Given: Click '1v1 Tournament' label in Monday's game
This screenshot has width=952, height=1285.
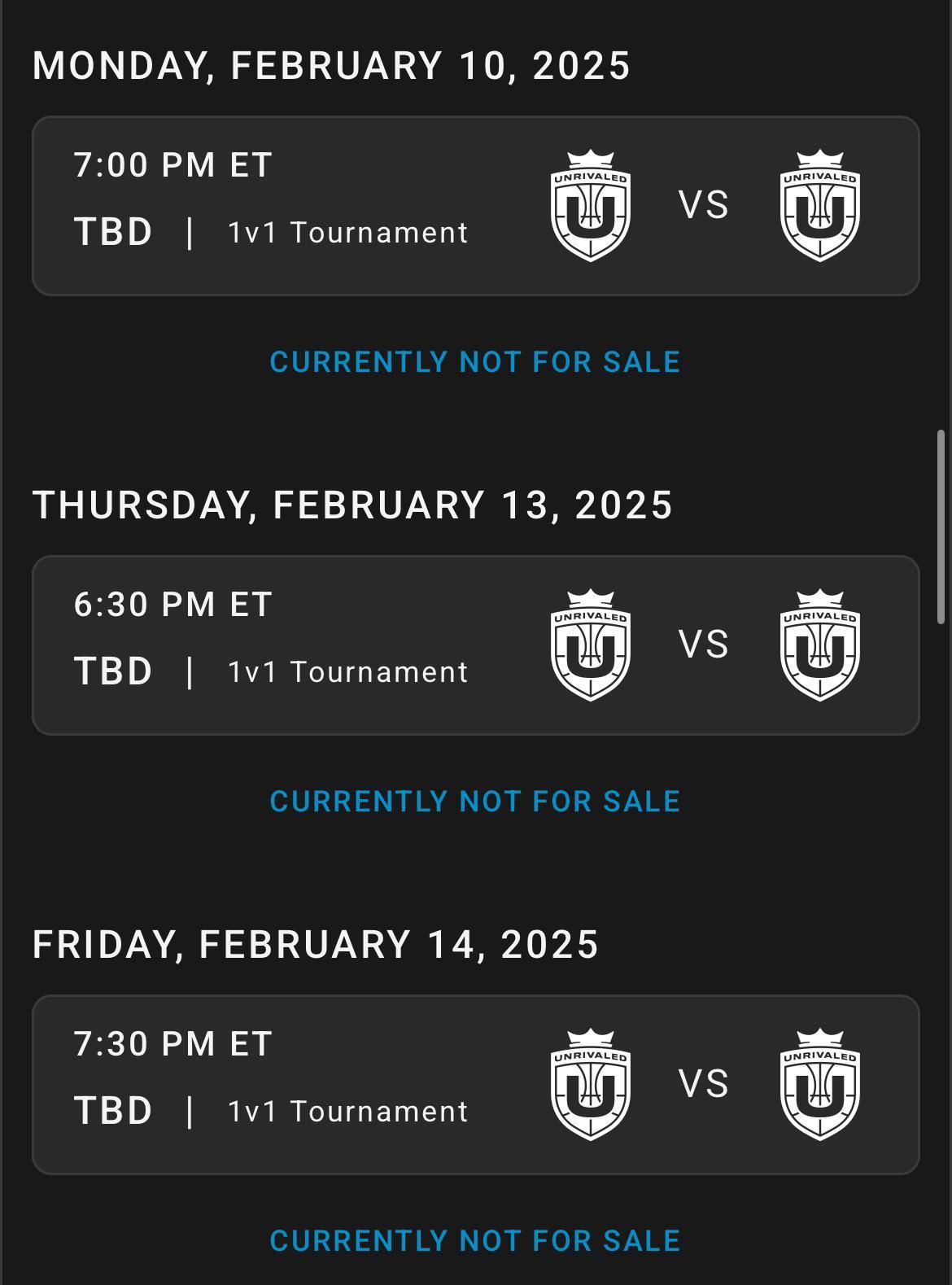Looking at the screenshot, I should click(x=347, y=233).
